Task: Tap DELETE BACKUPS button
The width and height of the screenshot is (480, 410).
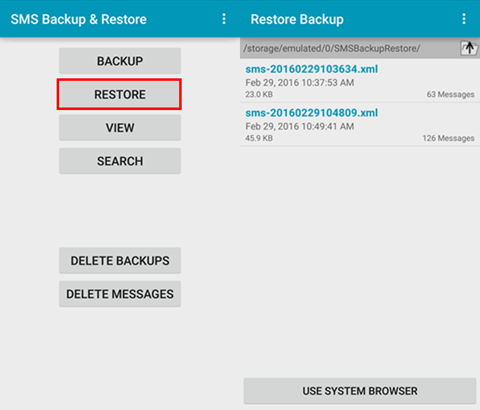Action: pos(120,261)
